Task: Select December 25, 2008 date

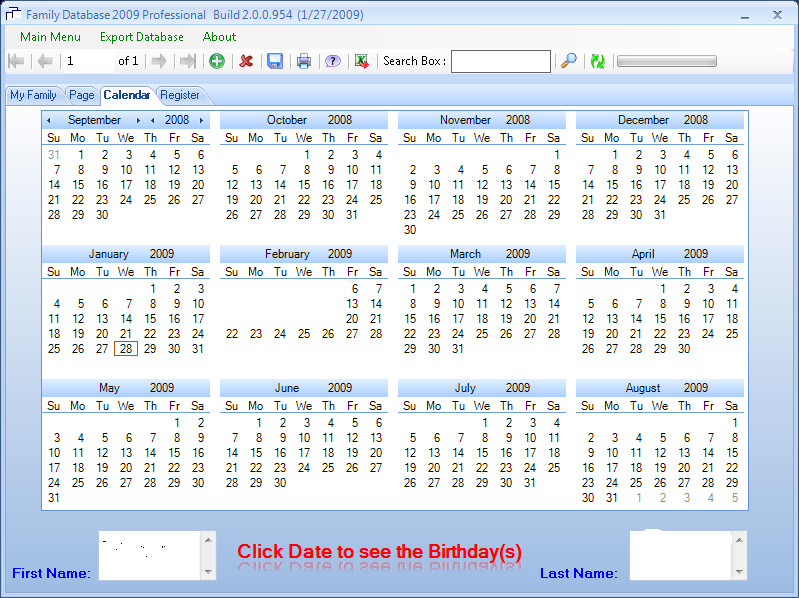Action: (x=684, y=200)
